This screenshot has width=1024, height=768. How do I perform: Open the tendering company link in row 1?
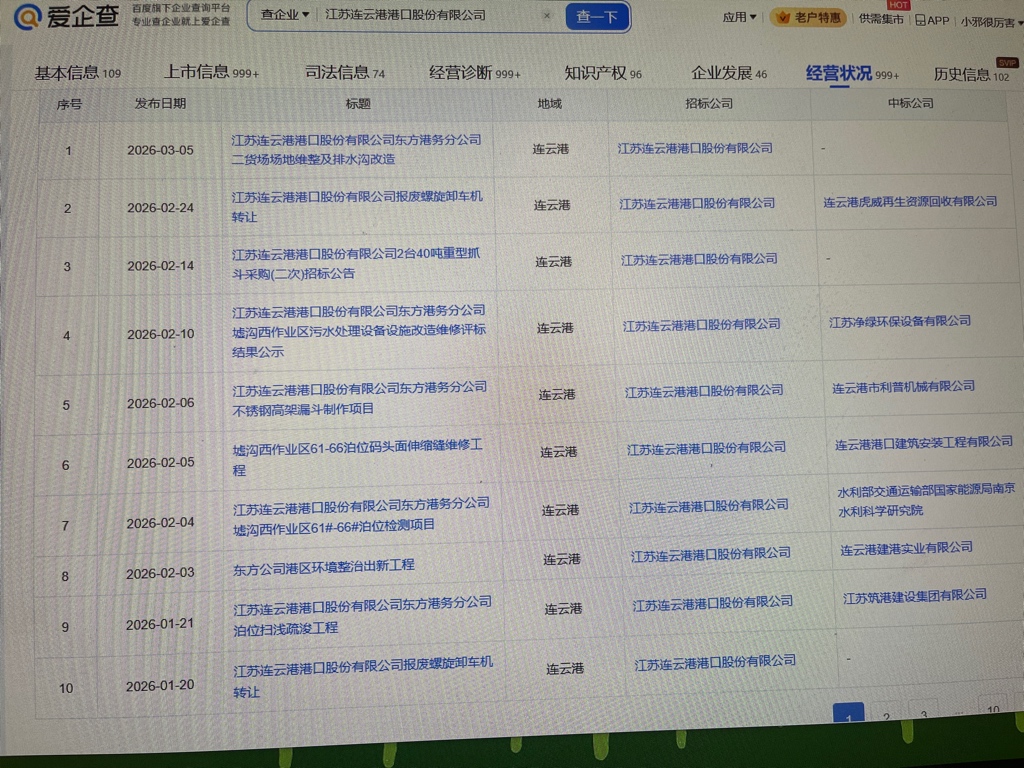point(695,148)
